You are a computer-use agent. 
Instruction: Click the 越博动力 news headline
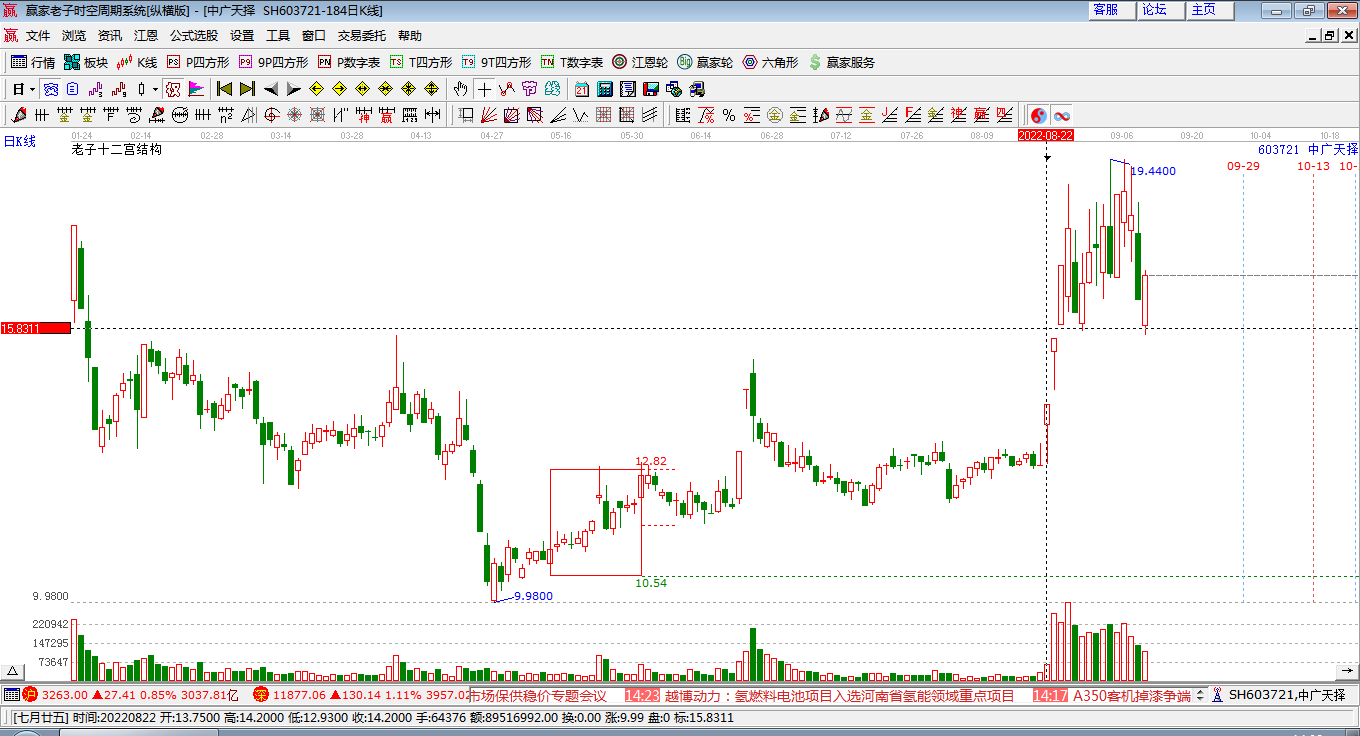click(x=839, y=695)
